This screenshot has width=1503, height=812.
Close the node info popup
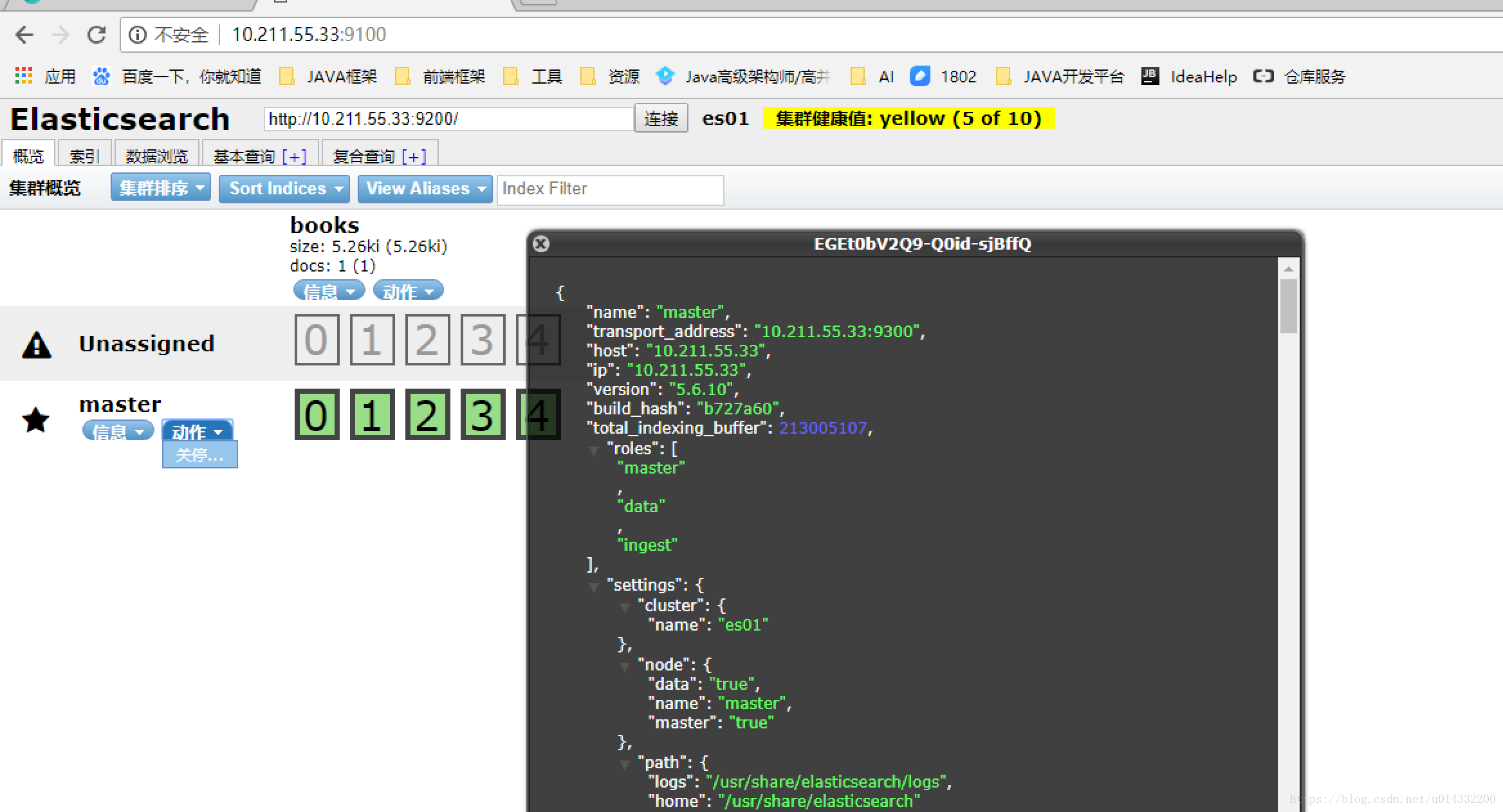click(541, 244)
